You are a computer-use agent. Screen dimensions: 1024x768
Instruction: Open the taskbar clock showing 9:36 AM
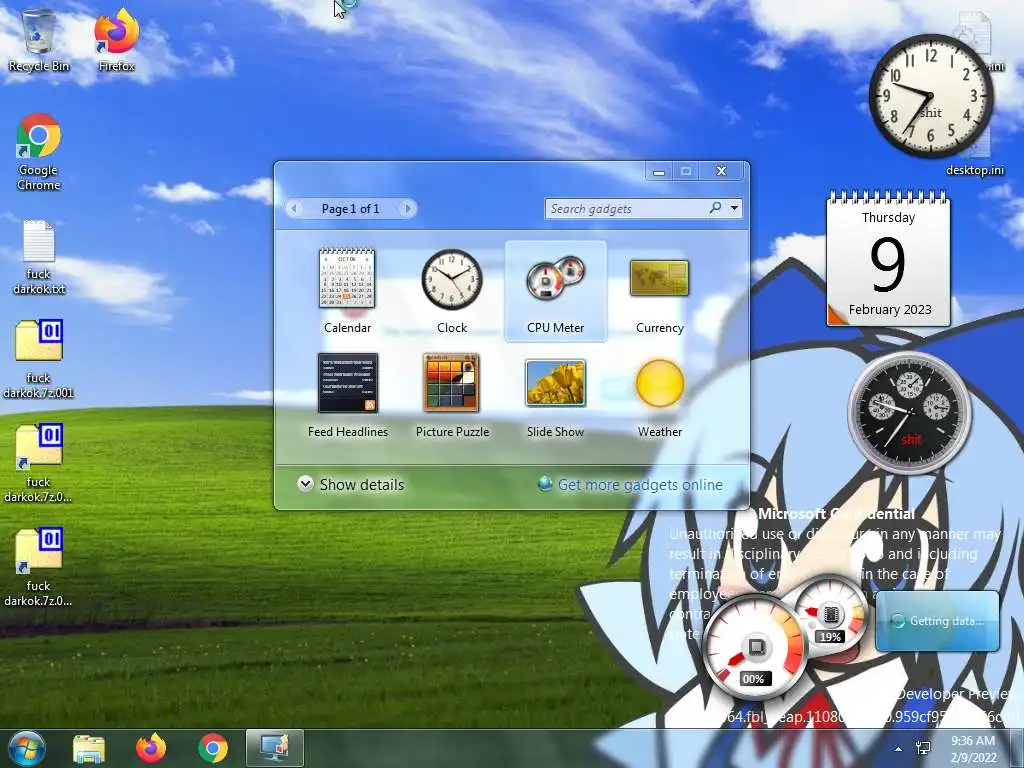coord(973,749)
